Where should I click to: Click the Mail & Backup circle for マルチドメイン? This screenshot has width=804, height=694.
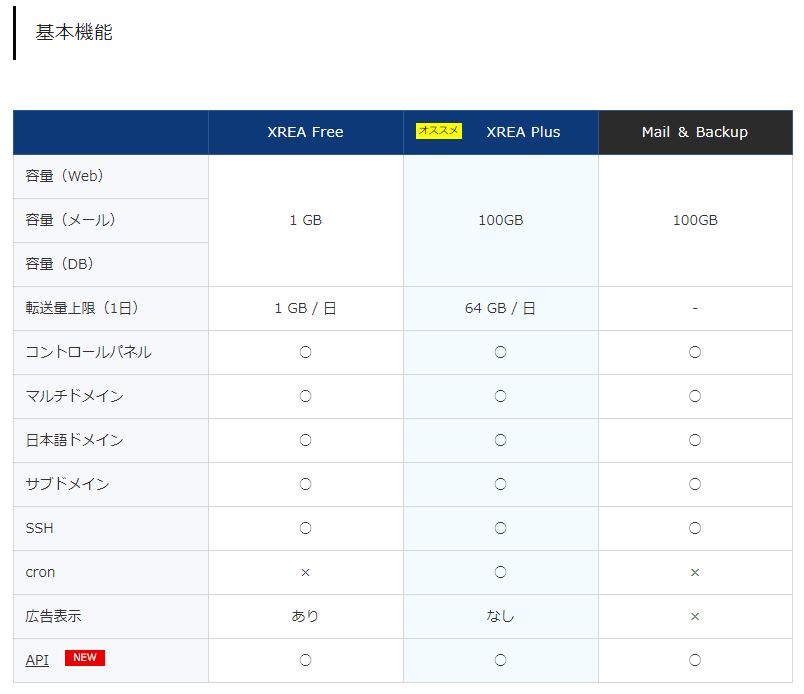click(x=695, y=396)
